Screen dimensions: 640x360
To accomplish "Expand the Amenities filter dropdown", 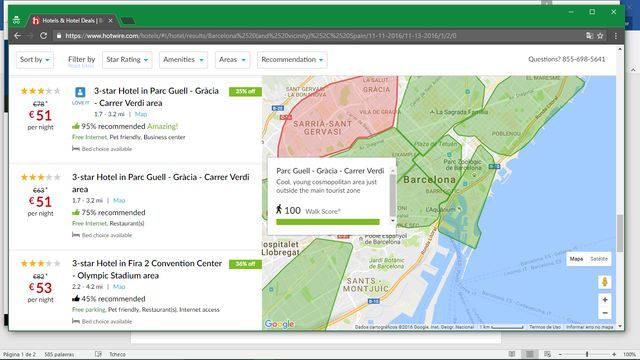I will tap(183, 60).
